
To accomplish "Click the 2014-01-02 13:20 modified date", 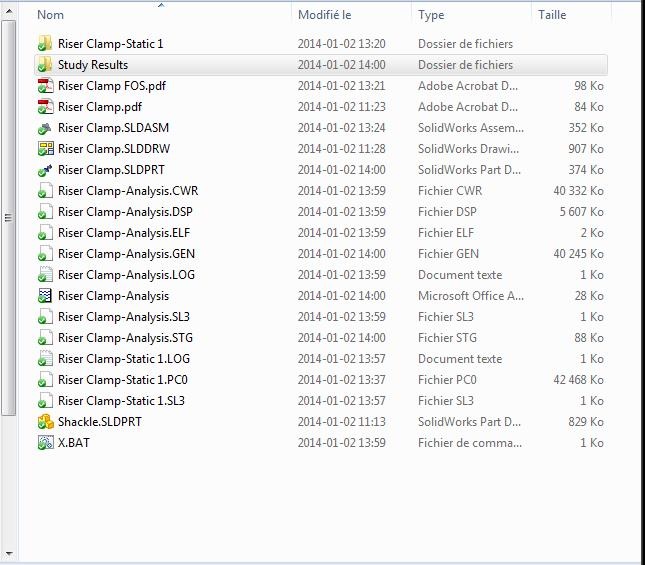I will point(341,44).
